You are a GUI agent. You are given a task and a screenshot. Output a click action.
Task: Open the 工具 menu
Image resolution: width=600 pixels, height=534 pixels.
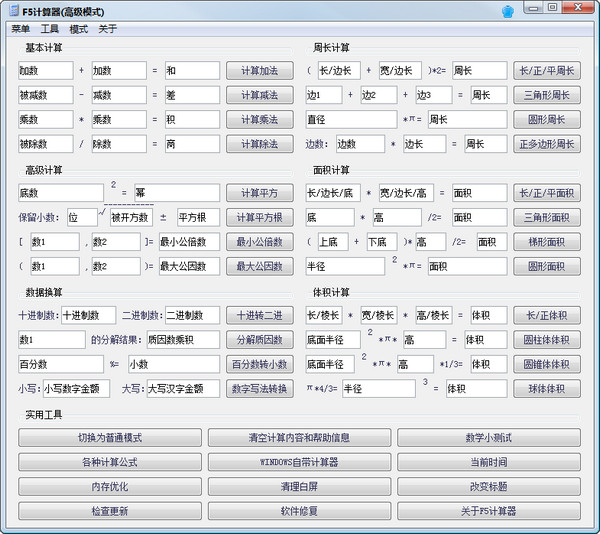pos(49,29)
